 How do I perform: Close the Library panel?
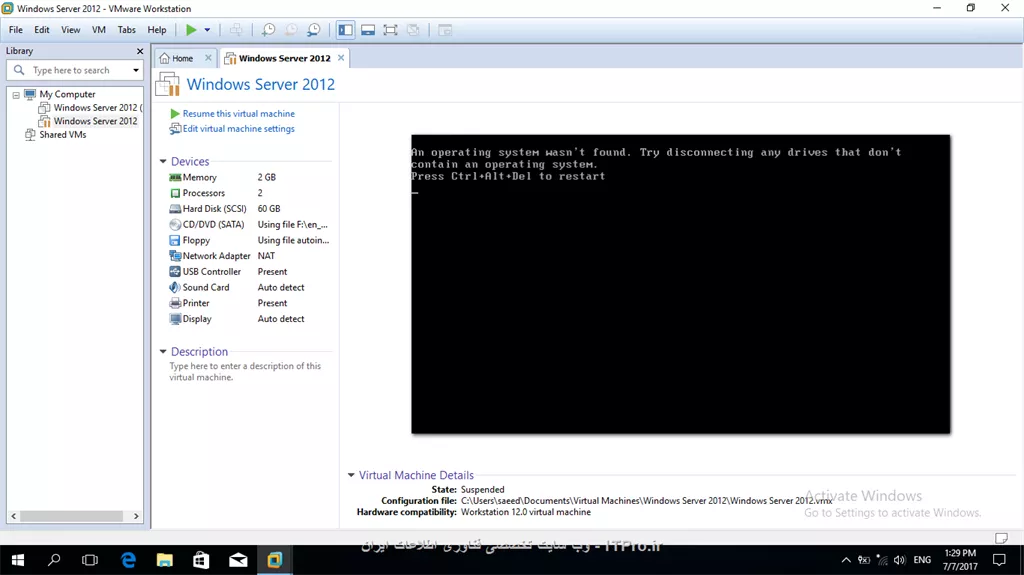tap(140, 51)
